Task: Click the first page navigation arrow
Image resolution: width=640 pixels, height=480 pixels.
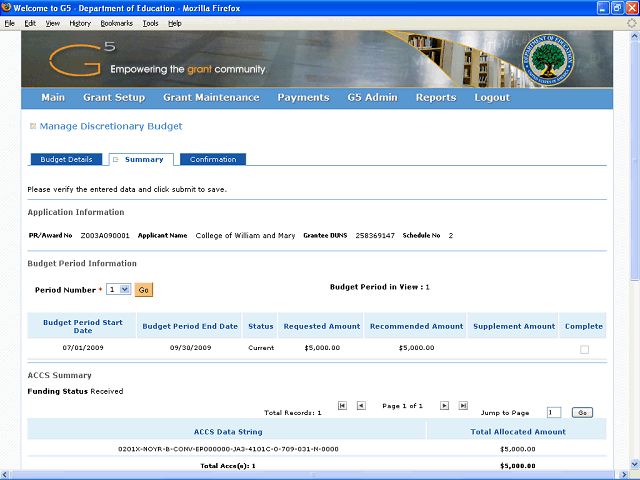Action: click(x=343, y=406)
